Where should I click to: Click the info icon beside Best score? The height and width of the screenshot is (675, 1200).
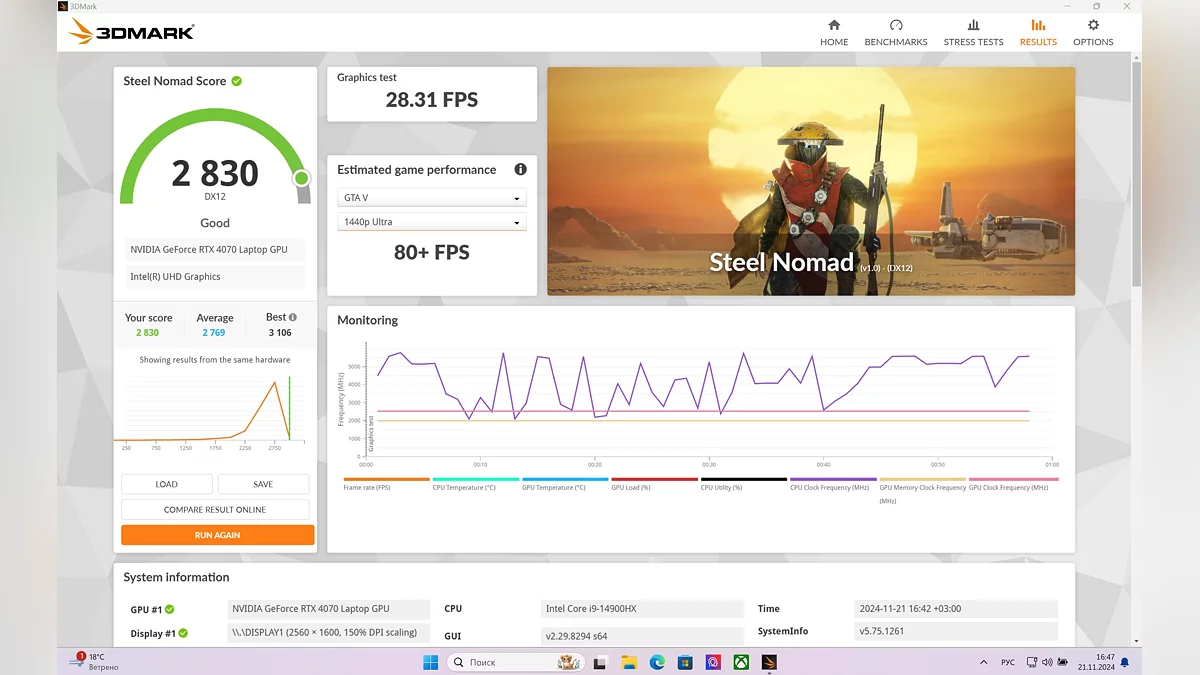[x=293, y=317]
